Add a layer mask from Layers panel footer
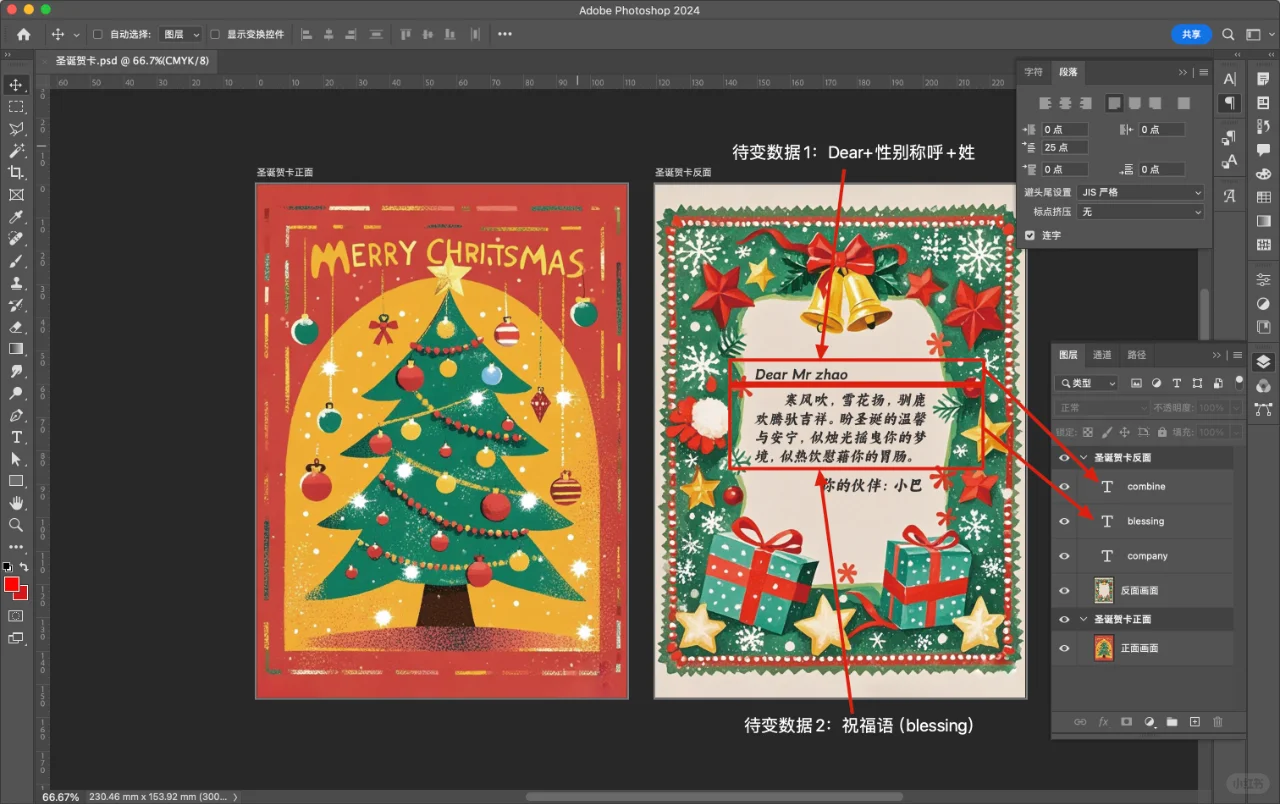The image size is (1280, 804). tap(1126, 722)
